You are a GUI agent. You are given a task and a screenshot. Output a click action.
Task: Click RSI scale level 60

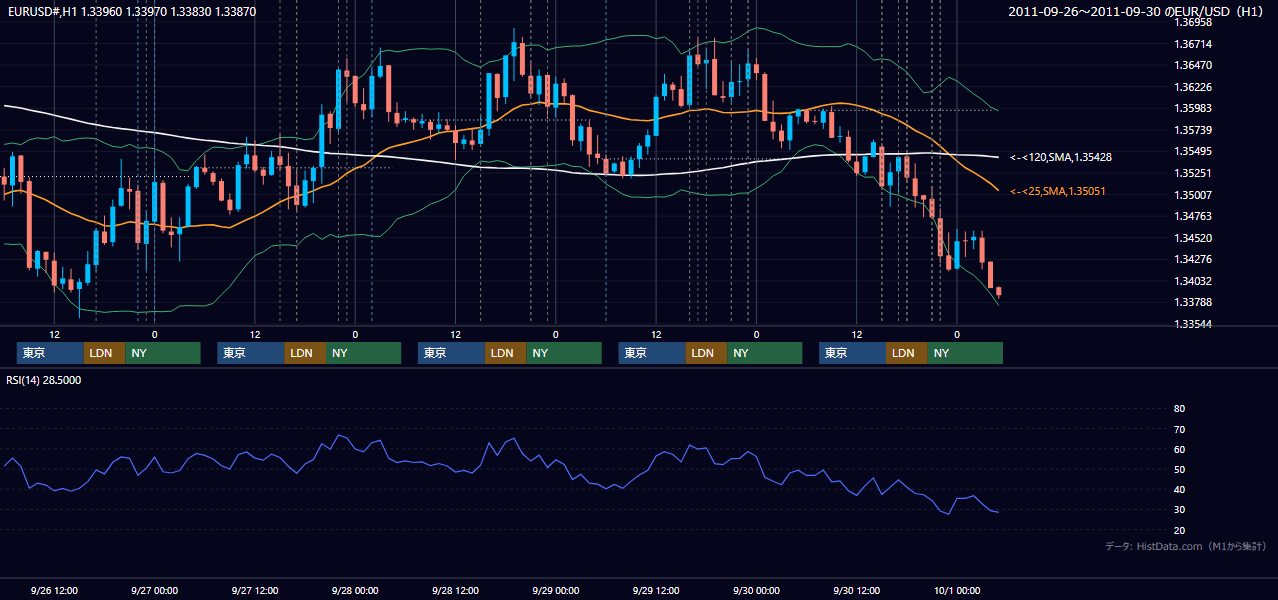[x=1179, y=449]
